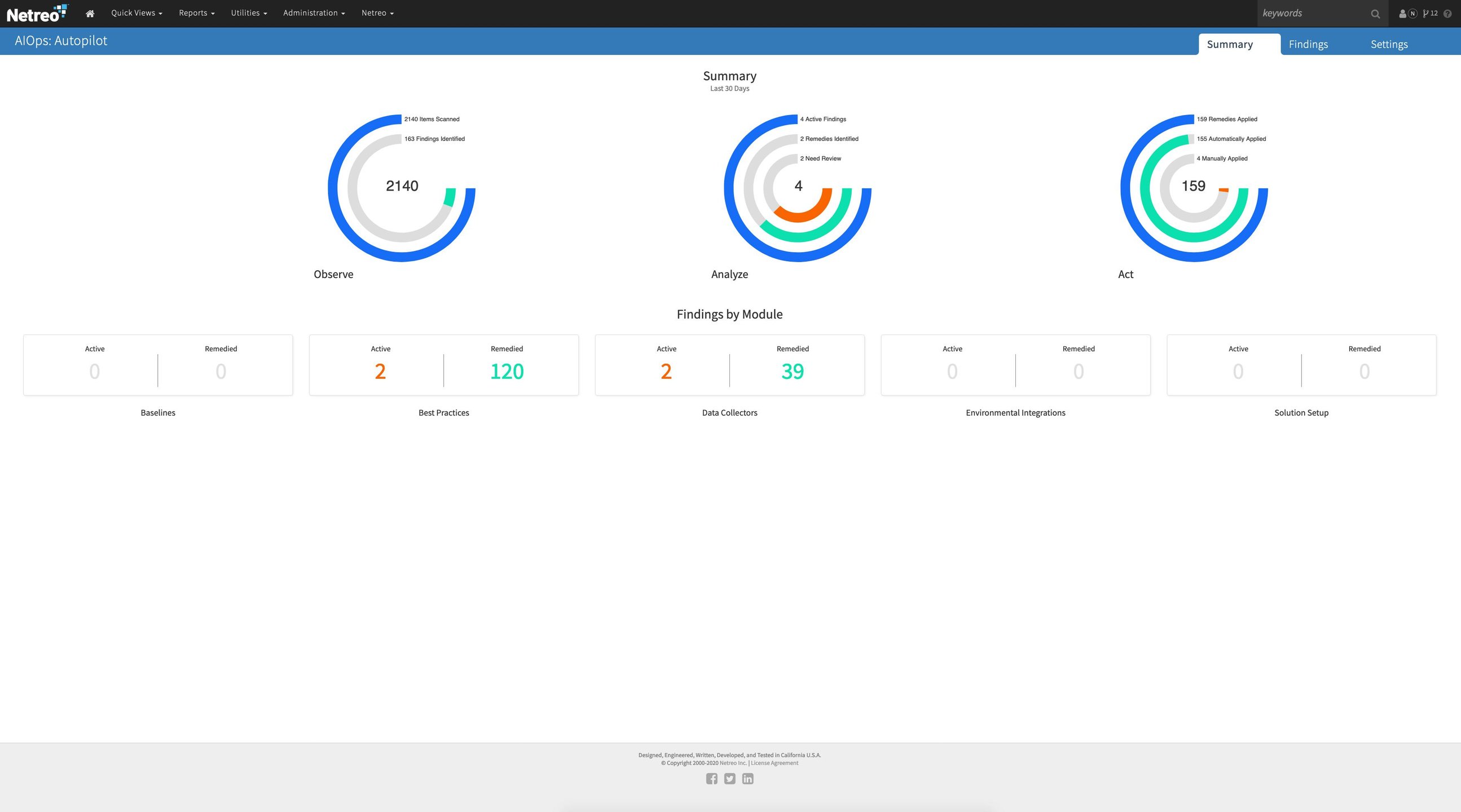Click the Netreo Inc. copyright link
The height and width of the screenshot is (812, 1461).
[733, 763]
